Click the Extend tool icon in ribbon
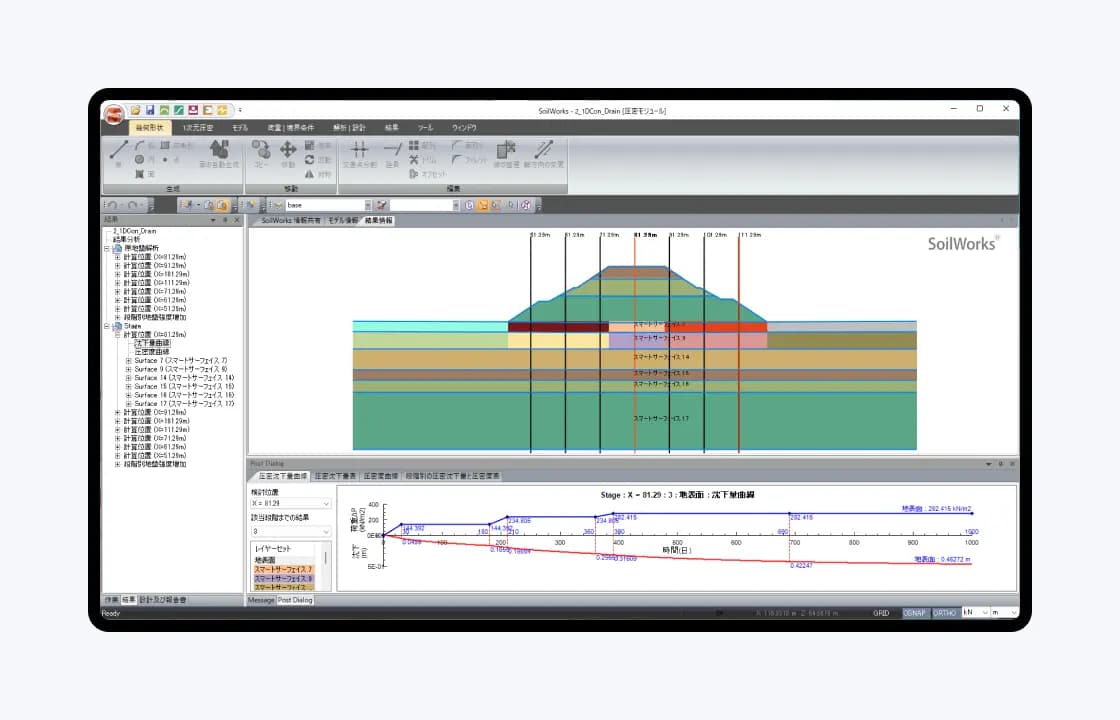This screenshot has width=1120, height=720. coord(392,149)
